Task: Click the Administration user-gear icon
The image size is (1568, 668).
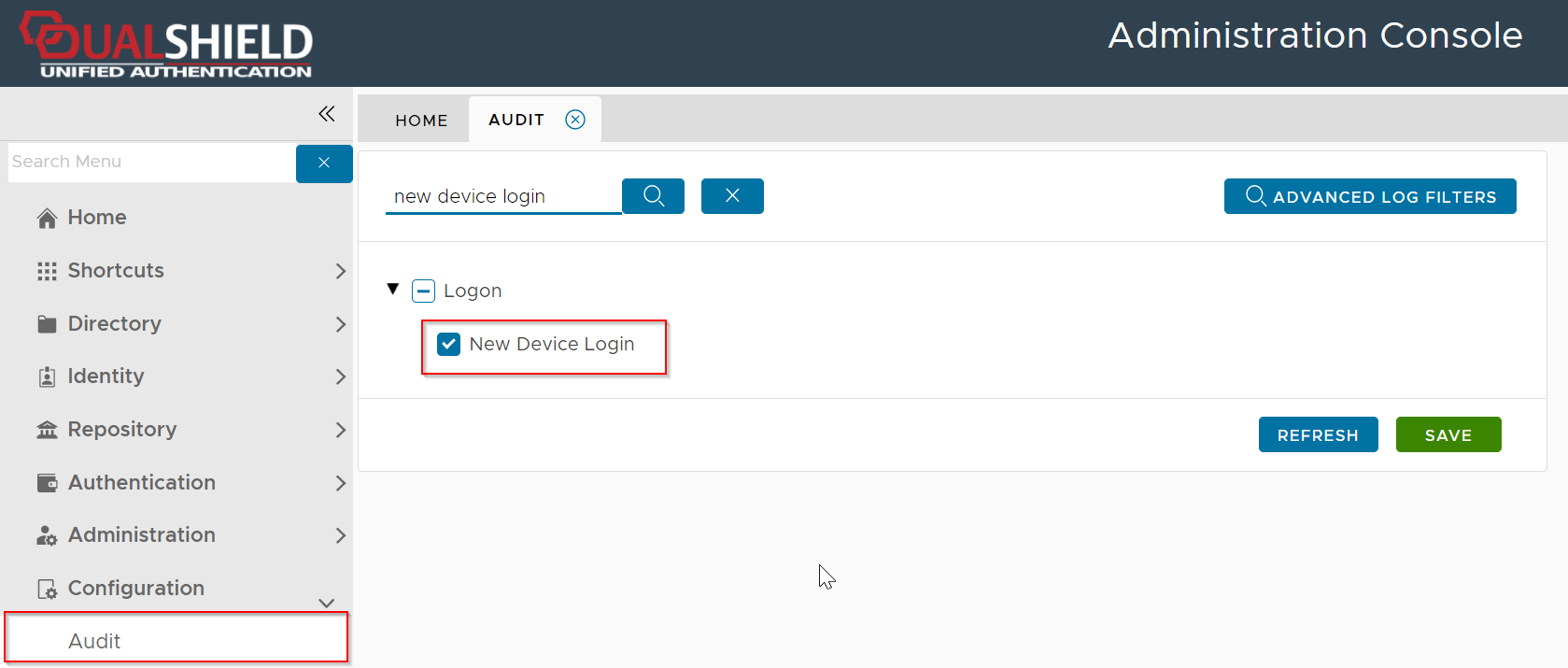Action: [47, 535]
